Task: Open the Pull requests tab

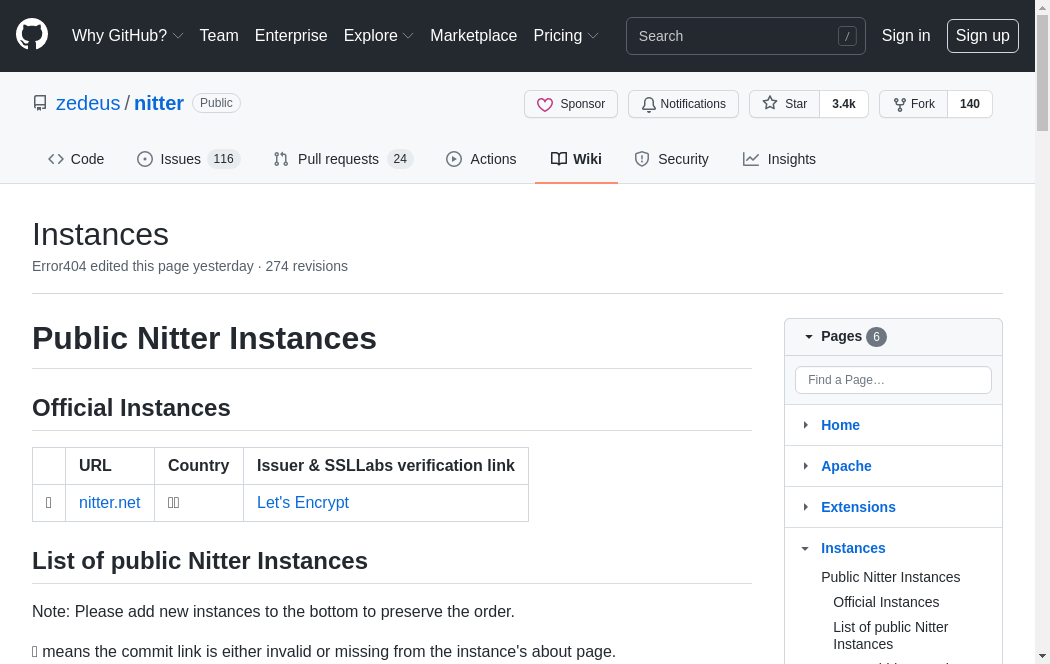Action: [342, 159]
